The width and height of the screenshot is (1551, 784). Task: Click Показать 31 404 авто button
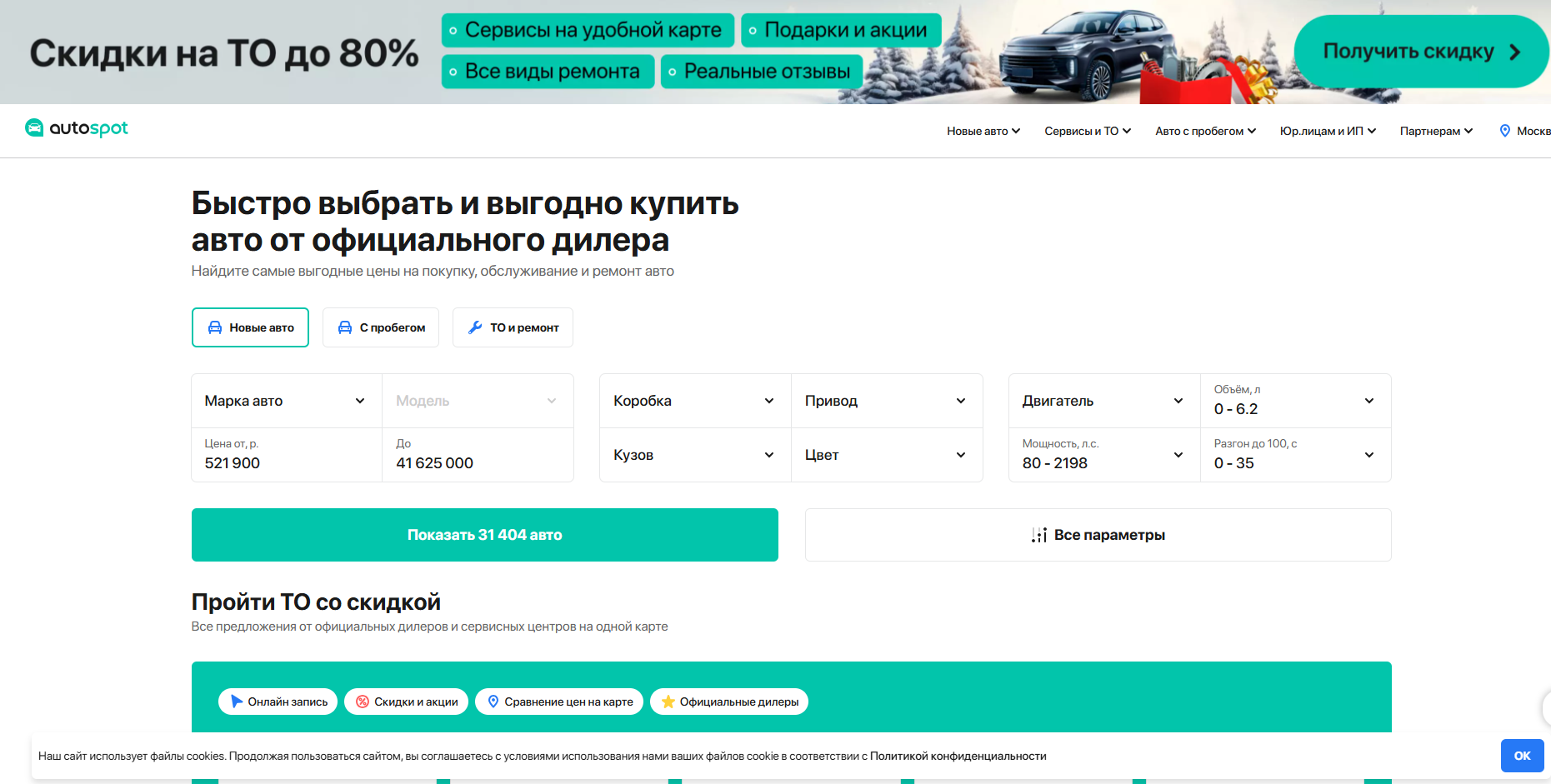[485, 535]
